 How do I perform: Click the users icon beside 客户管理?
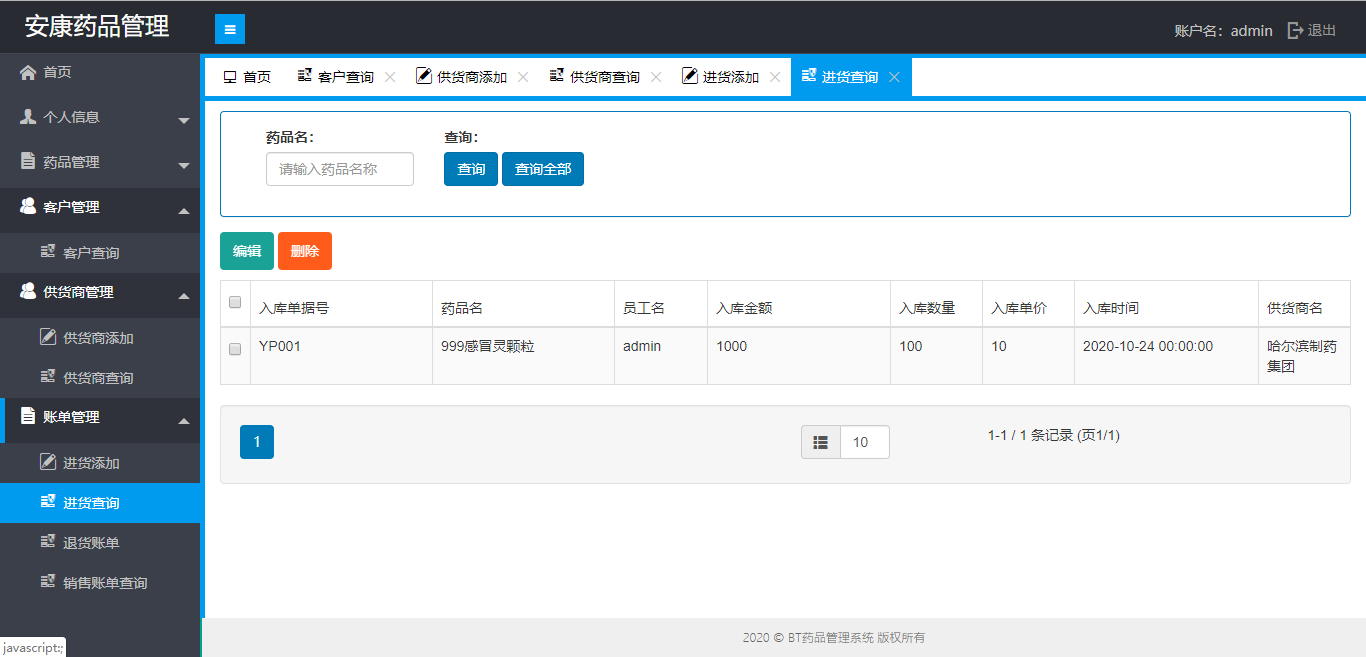(x=28, y=206)
